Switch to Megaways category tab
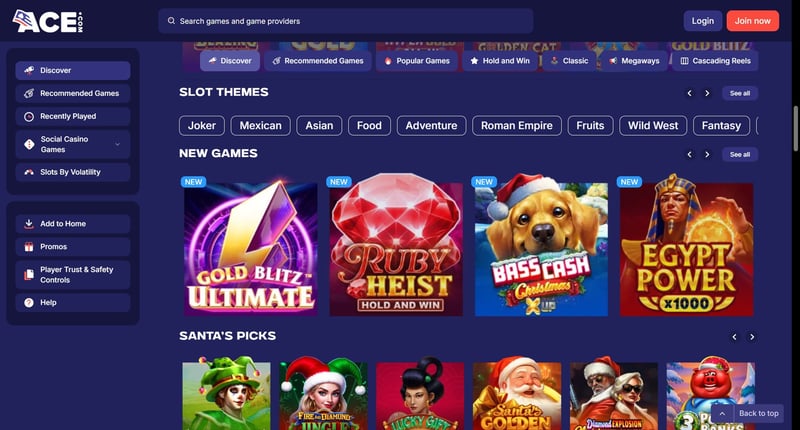Viewport: 800px width, 430px height. tap(634, 61)
